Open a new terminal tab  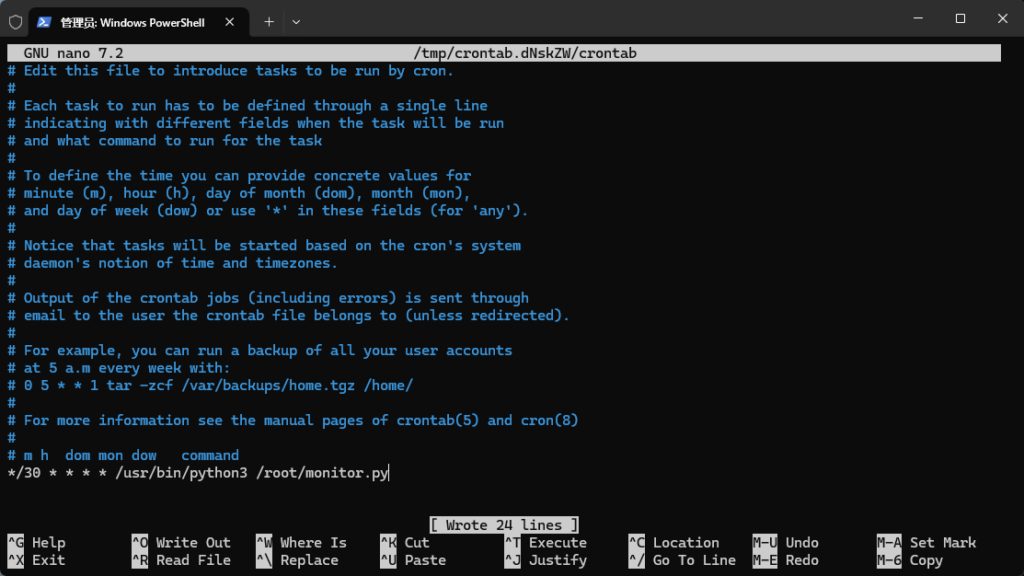(269, 21)
